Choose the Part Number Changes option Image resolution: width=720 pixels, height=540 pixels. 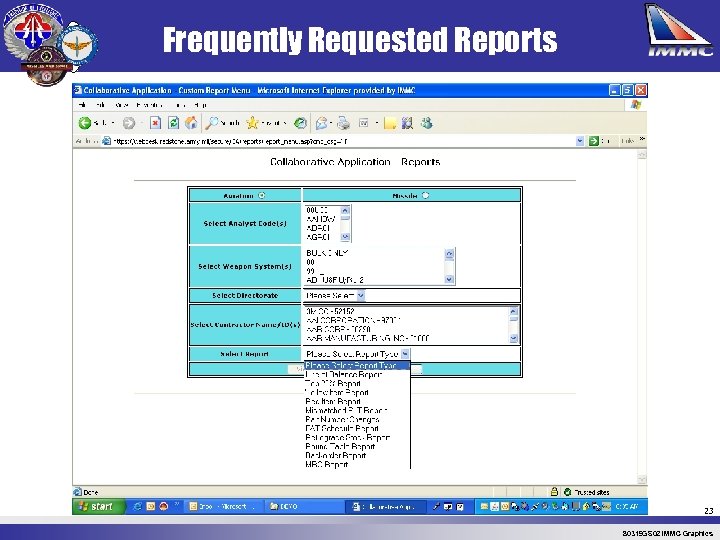pyautogui.click(x=342, y=420)
